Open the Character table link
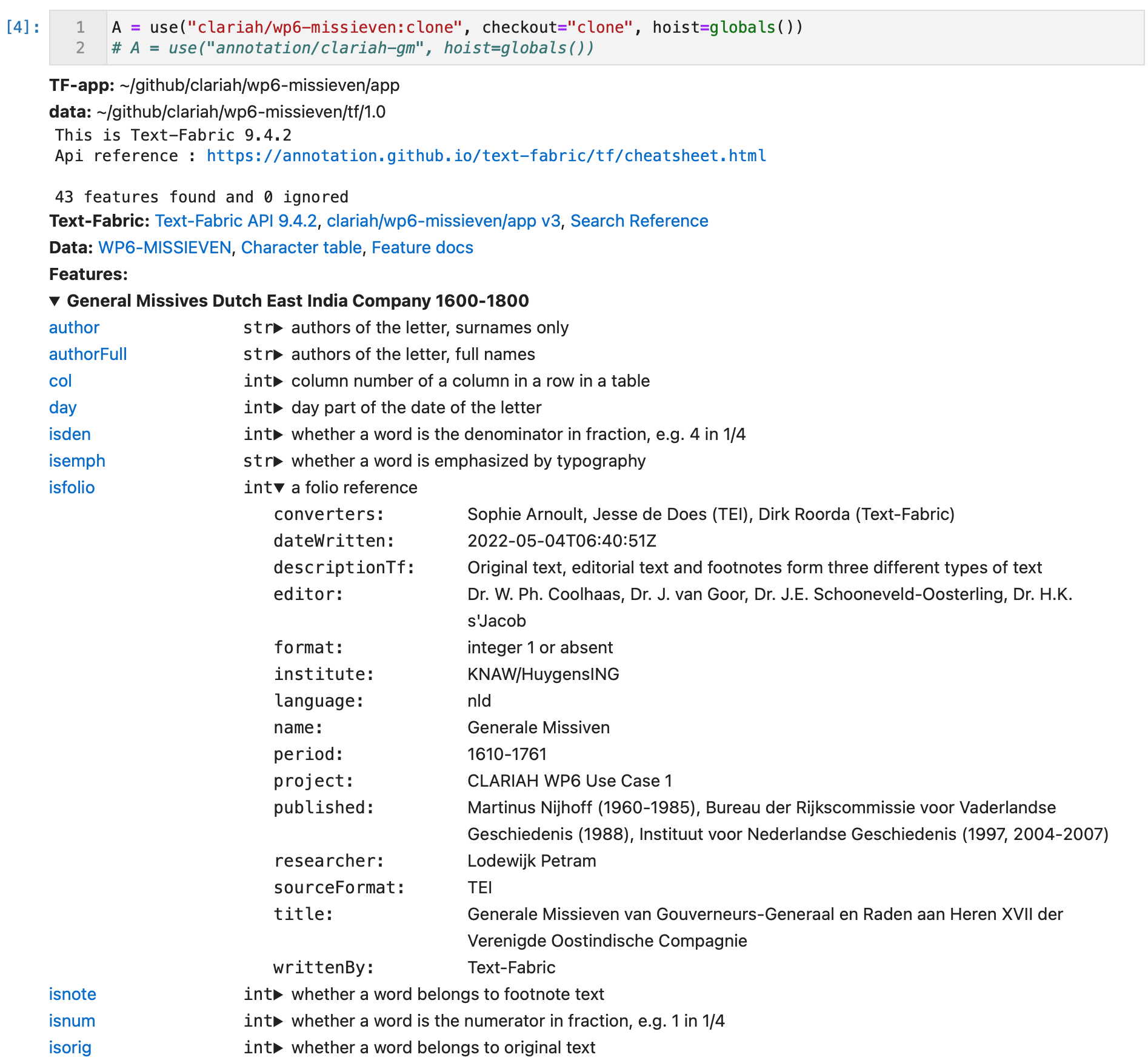The height and width of the screenshot is (1063, 1148). 301,248
